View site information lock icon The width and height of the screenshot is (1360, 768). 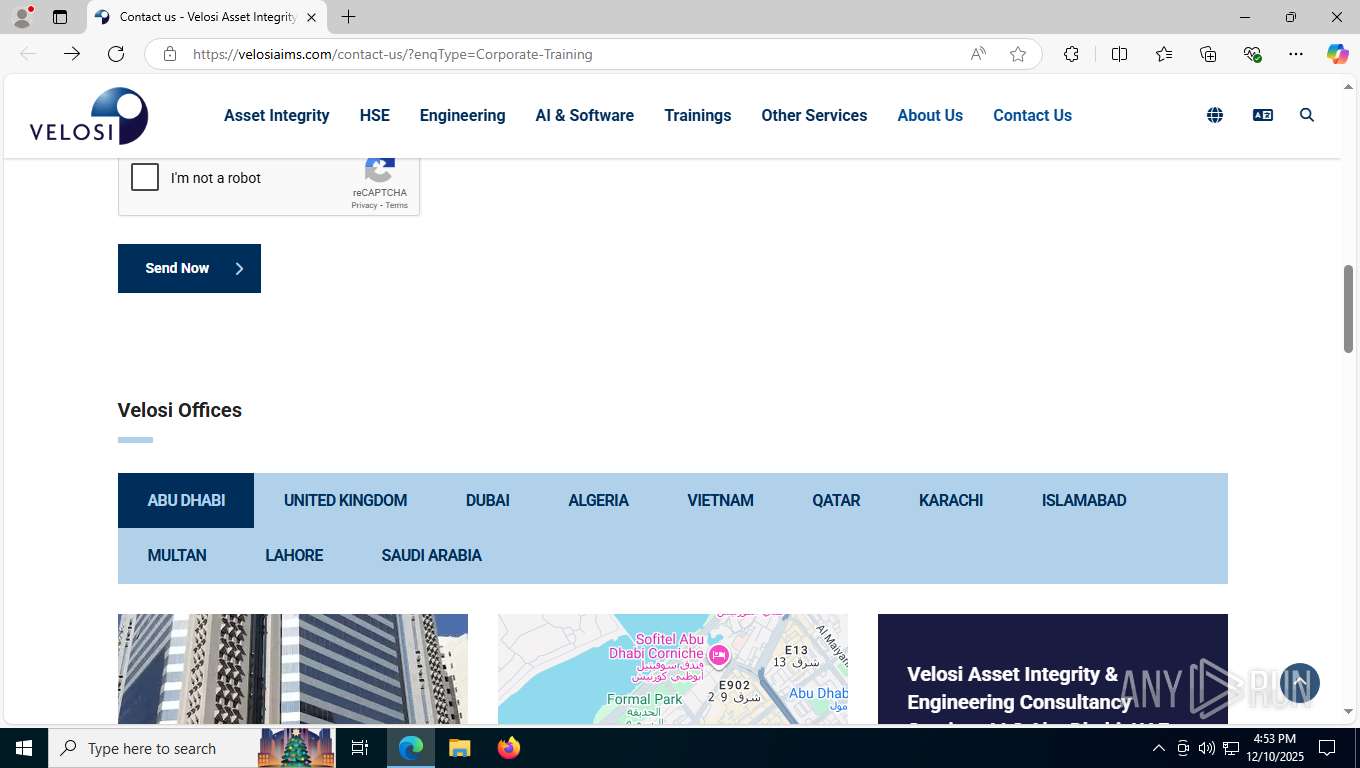[x=170, y=54]
